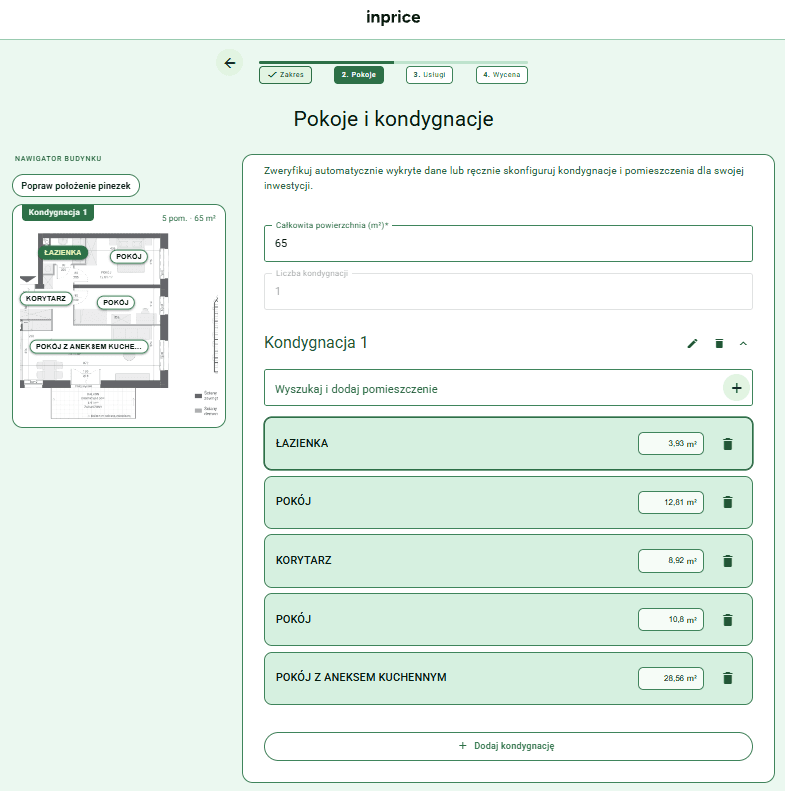The height and width of the screenshot is (791, 785).
Task: Click the Popraw położenie pinezek button
Action: pos(76,186)
